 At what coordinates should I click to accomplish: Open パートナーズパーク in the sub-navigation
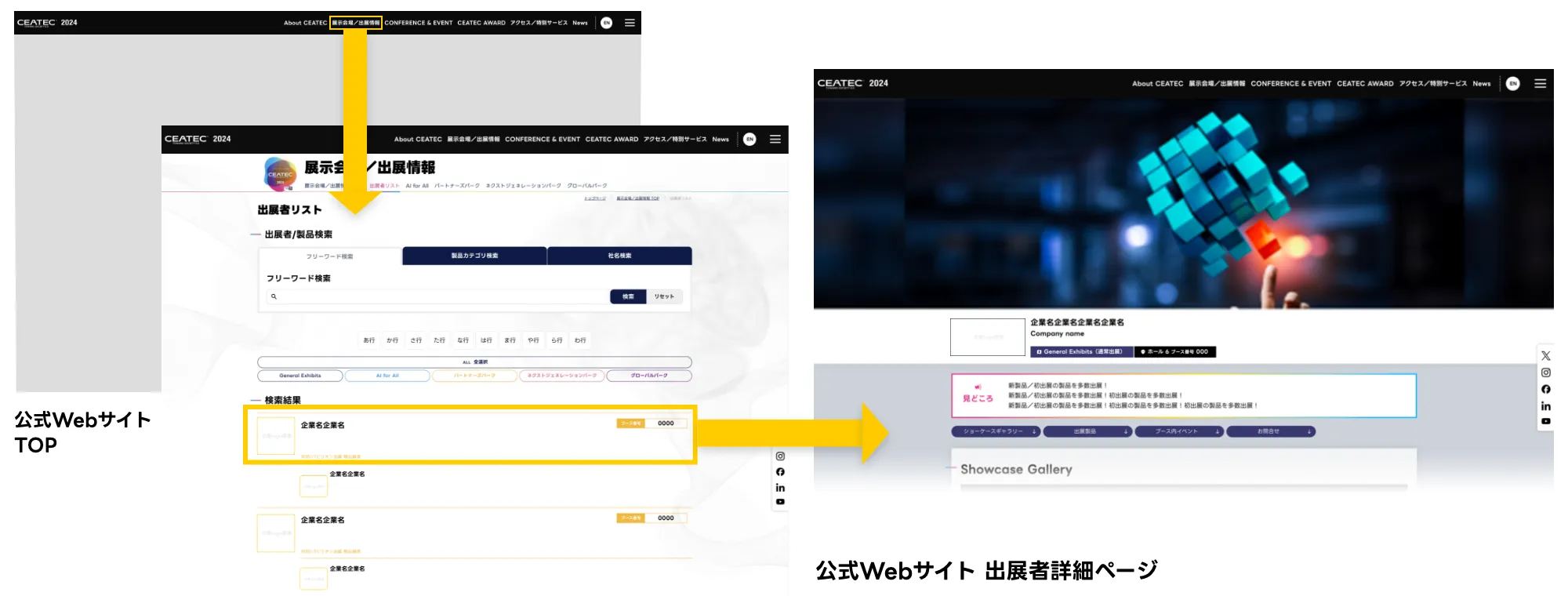click(x=457, y=186)
